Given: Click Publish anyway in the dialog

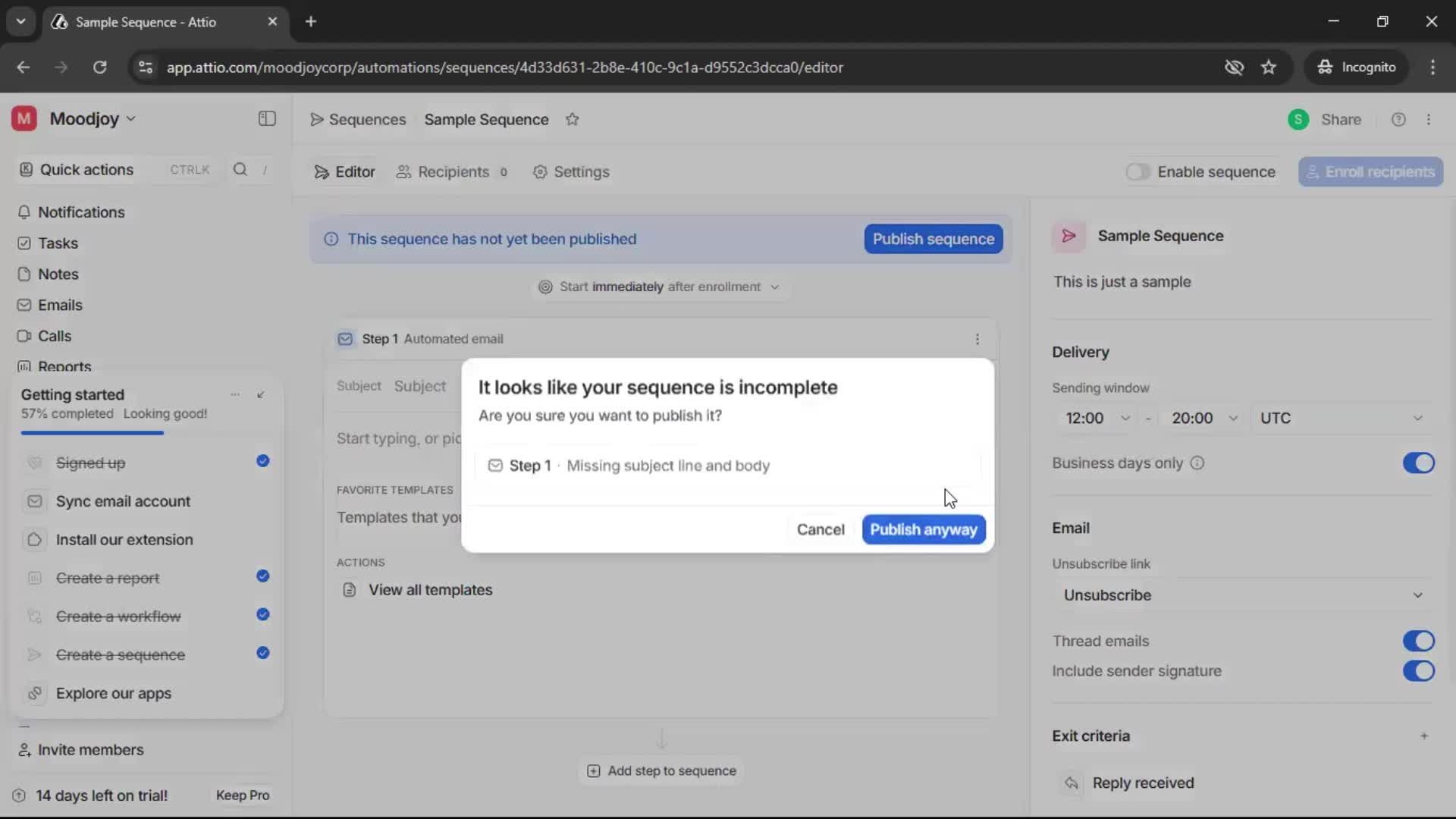Looking at the screenshot, I should [x=923, y=529].
